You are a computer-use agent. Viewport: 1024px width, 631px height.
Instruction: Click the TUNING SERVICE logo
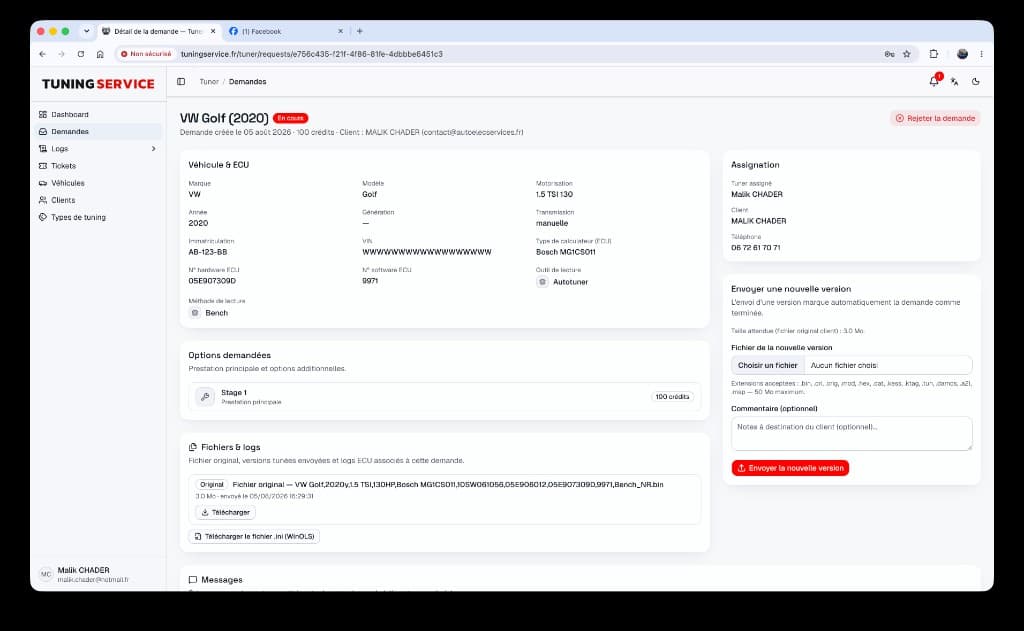click(98, 84)
